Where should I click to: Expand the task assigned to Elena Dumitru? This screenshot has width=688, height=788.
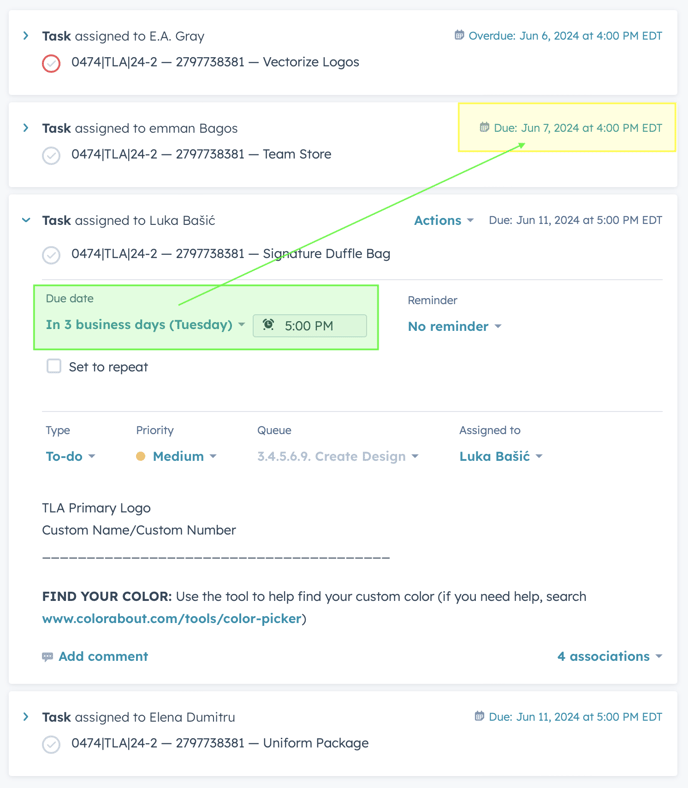tap(26, 717)
